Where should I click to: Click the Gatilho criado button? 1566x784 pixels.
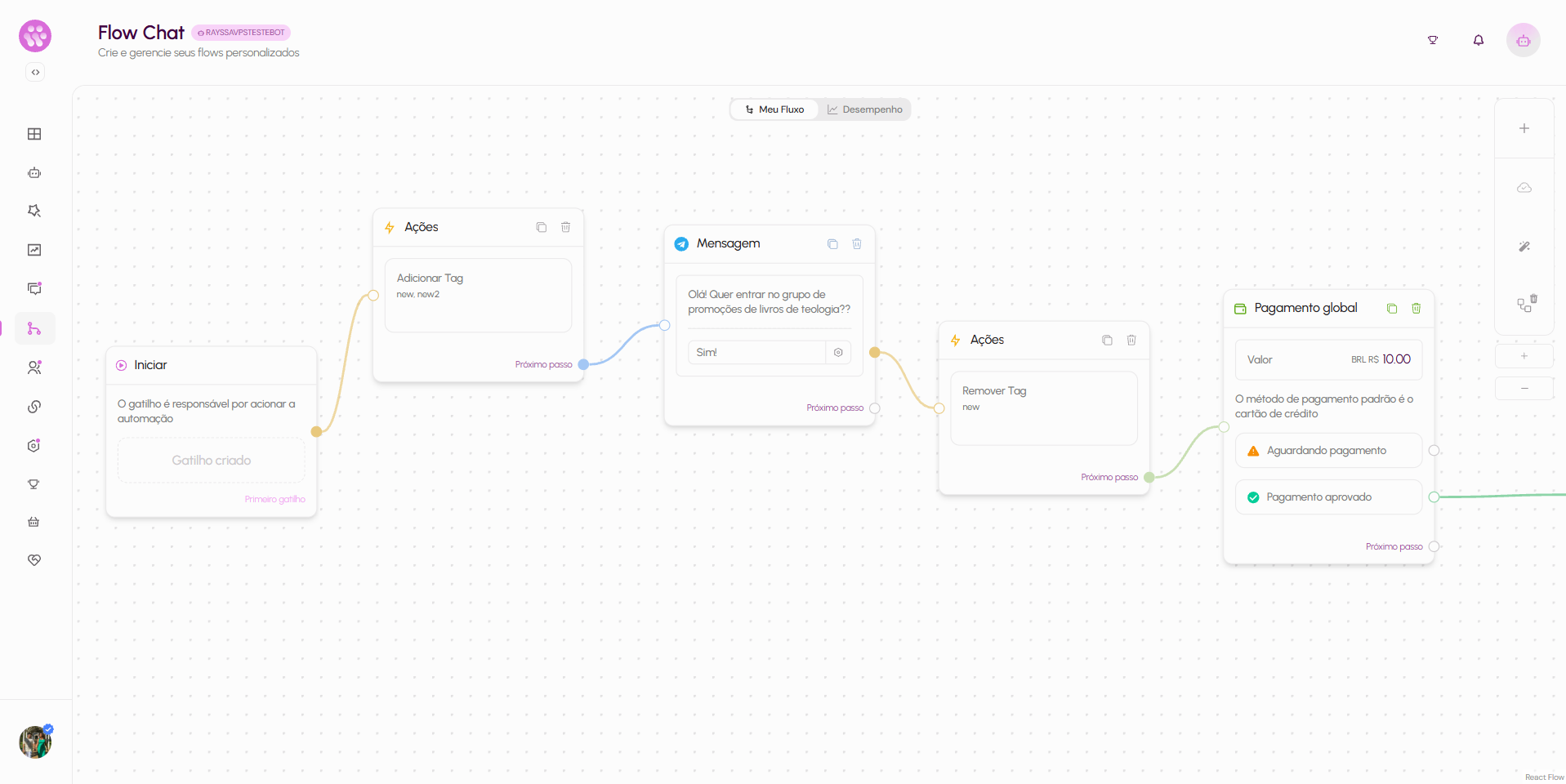click(212, 461)
